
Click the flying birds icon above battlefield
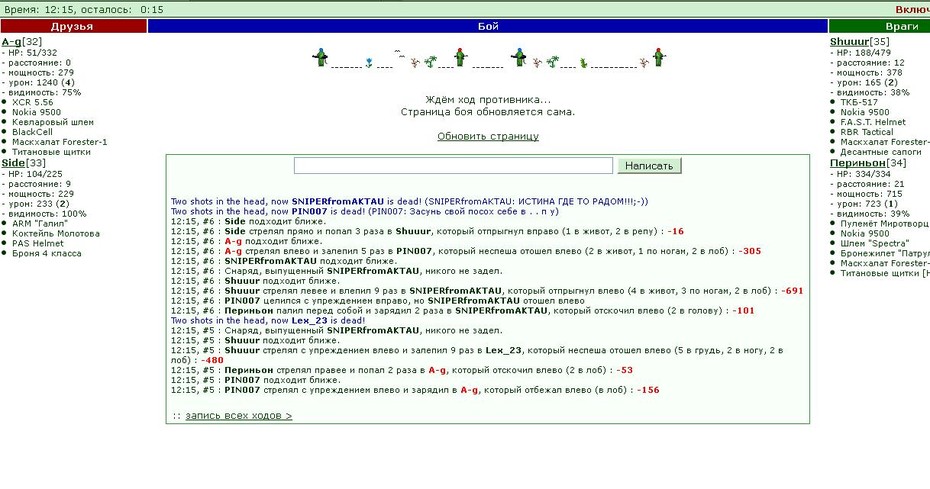(399, 53)
